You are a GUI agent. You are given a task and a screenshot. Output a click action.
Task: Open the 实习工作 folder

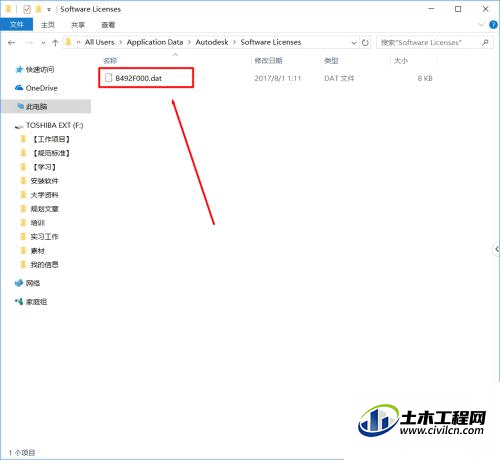pyautogui.click(x=44, y=237)
